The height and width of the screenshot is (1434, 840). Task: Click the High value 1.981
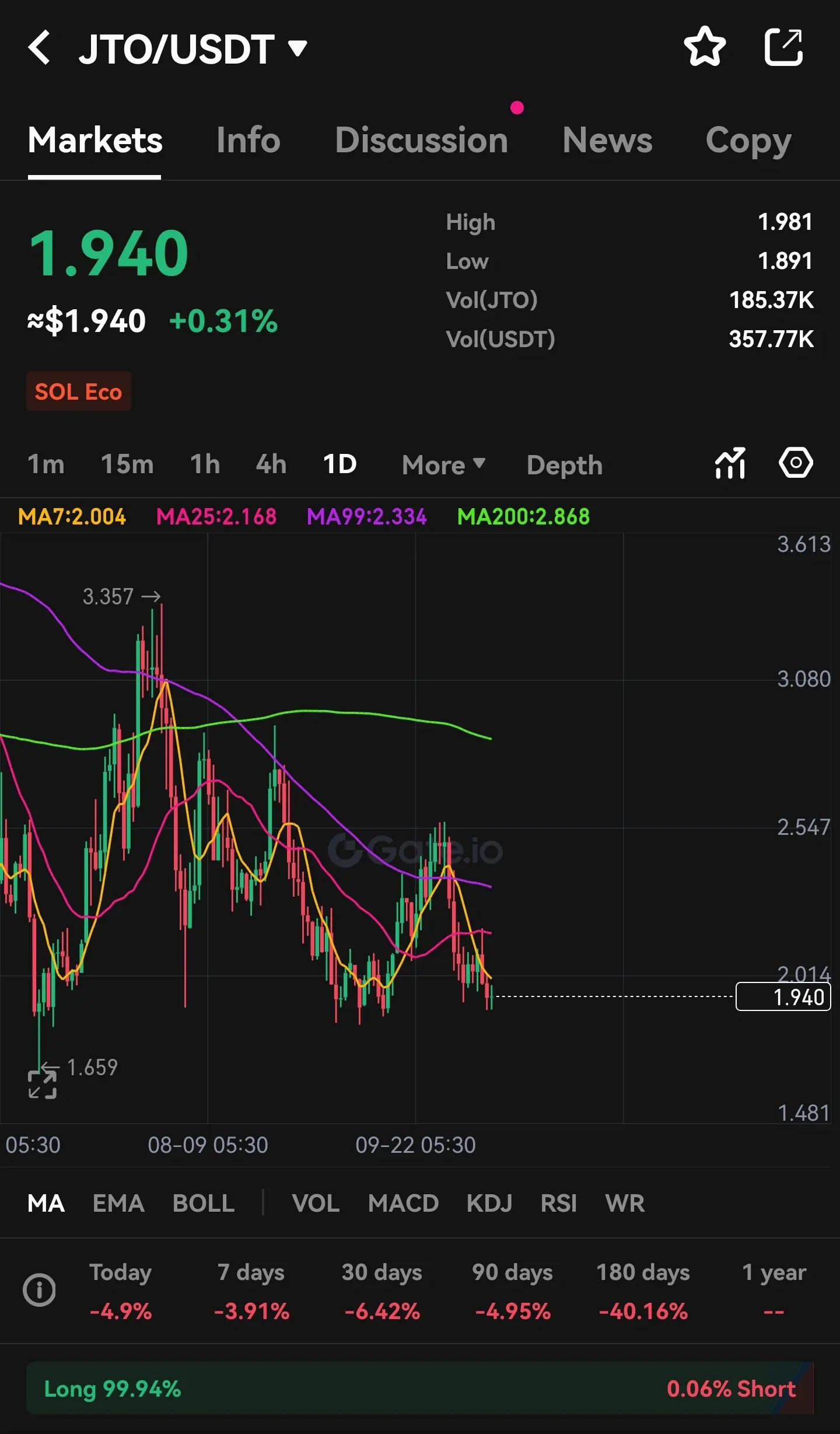point(785,222)
